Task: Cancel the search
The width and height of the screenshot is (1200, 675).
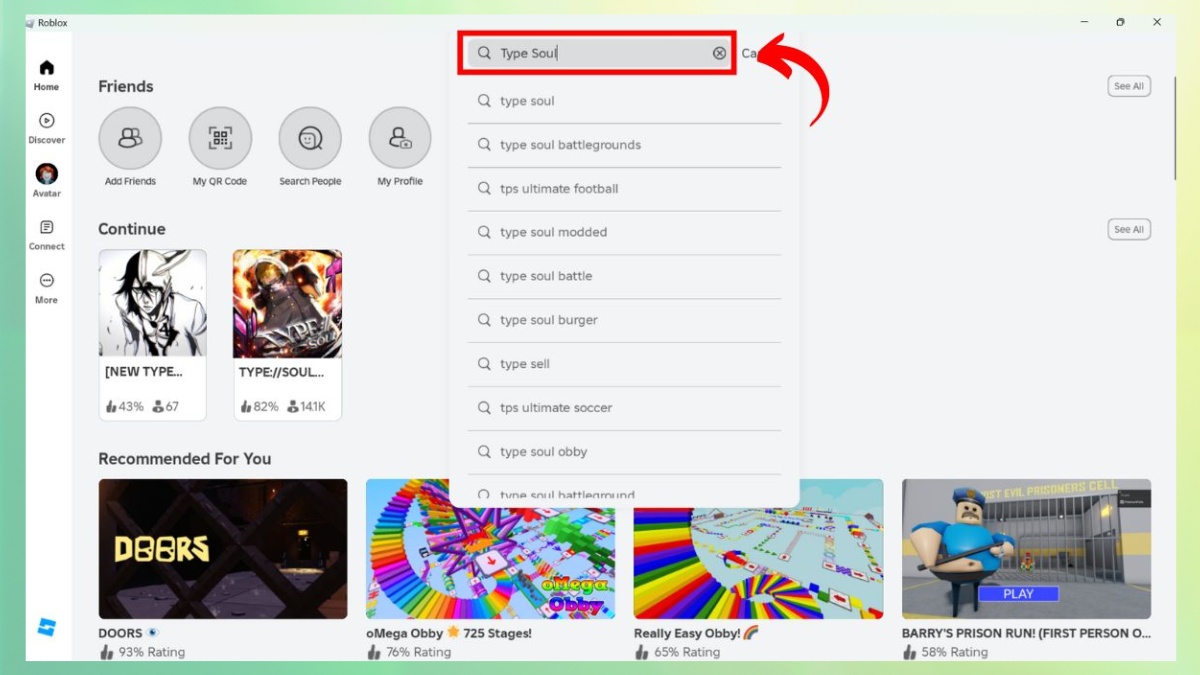Action: (x=750, y=53)
